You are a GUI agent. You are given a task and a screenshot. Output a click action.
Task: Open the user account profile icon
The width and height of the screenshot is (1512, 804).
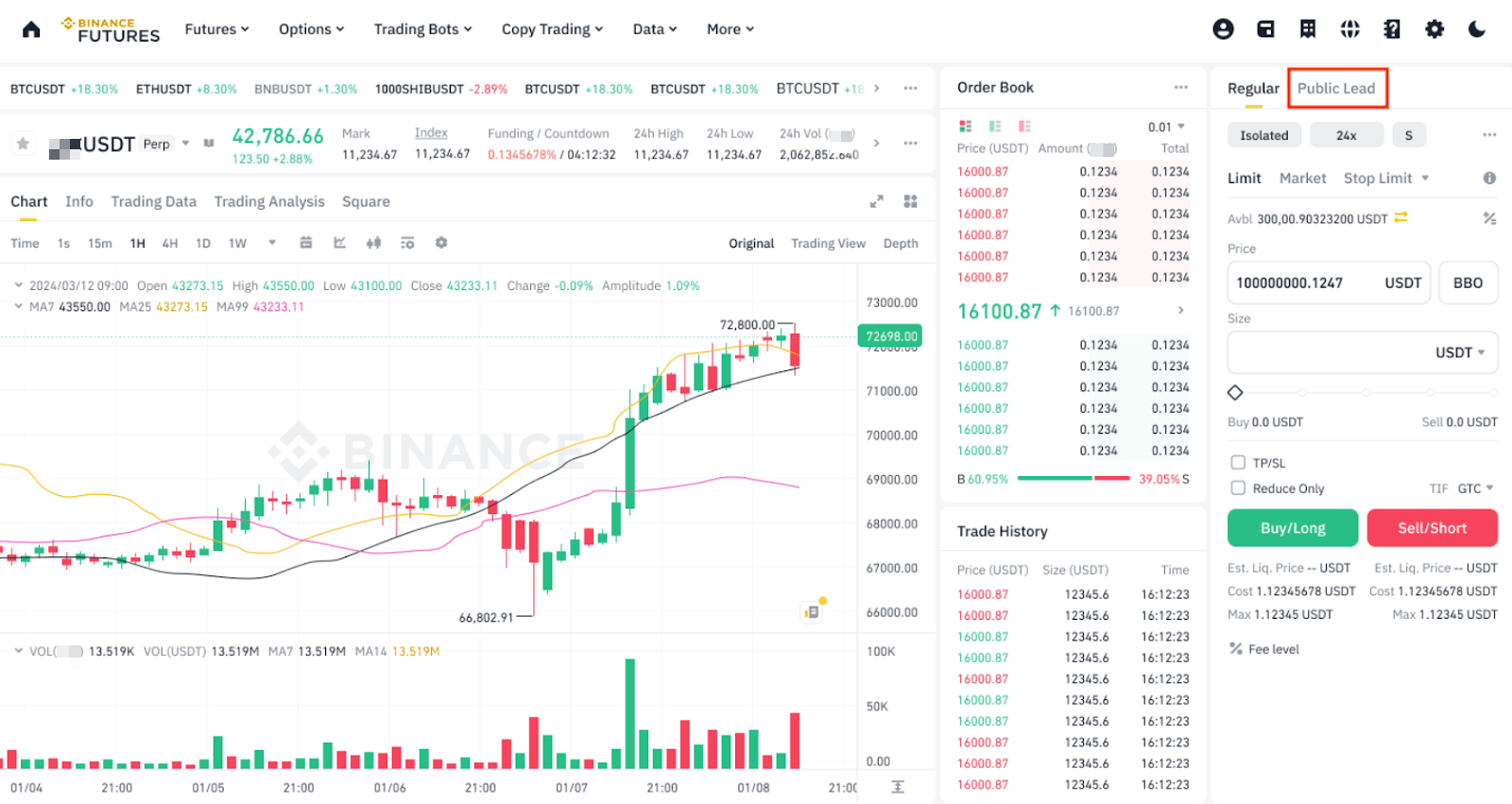1223,29
